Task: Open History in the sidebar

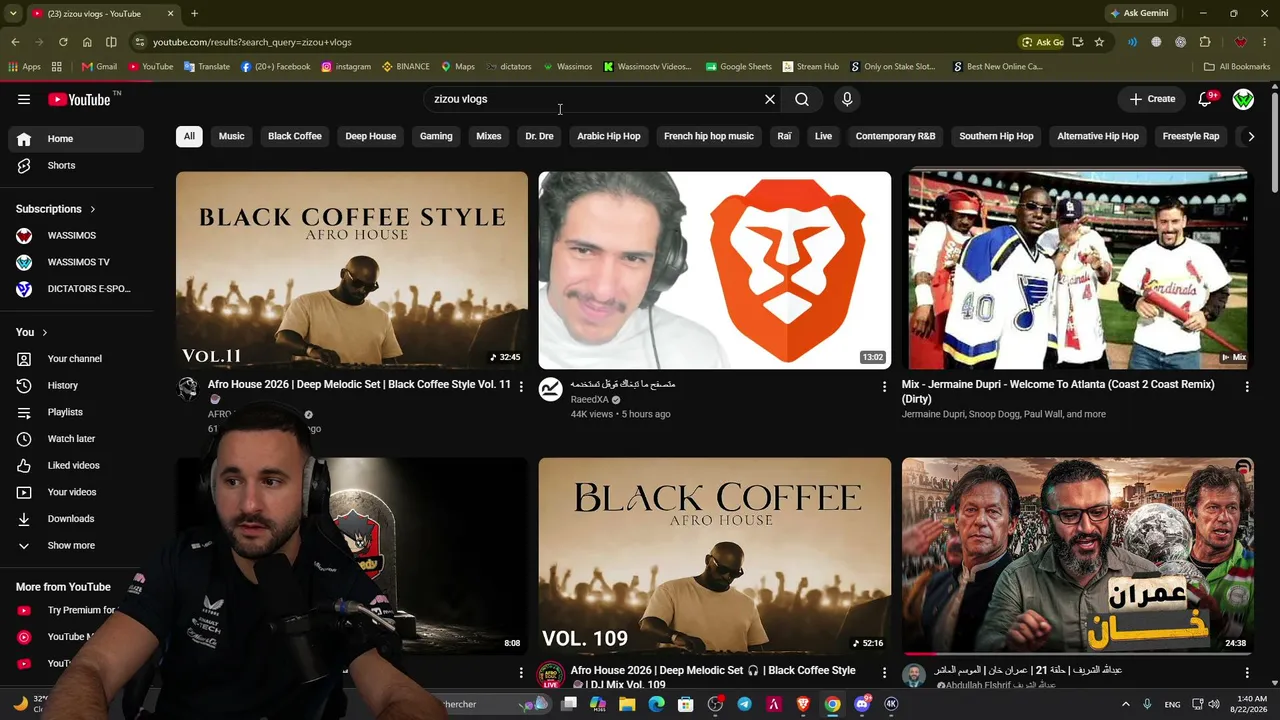Action: (76, 385)
